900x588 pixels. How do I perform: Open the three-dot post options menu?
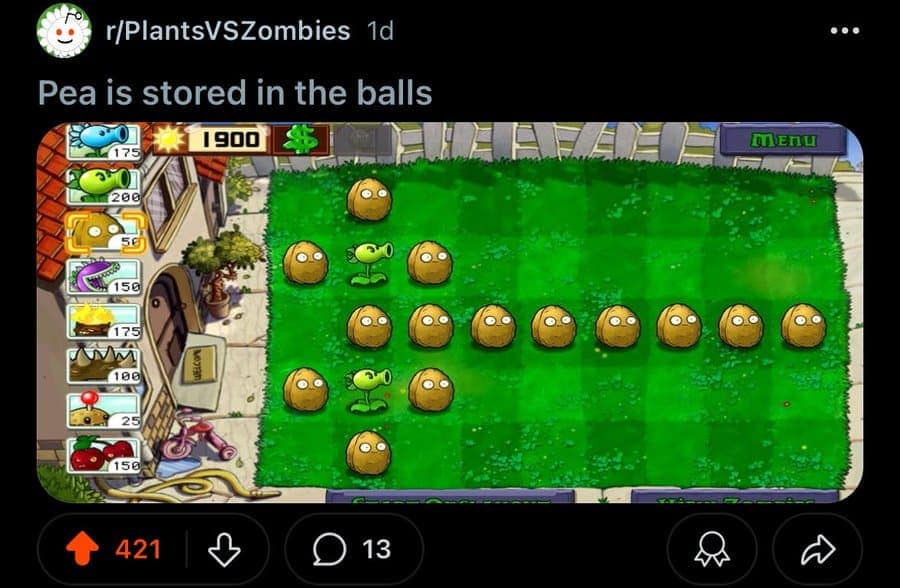[x=845, y=30]
